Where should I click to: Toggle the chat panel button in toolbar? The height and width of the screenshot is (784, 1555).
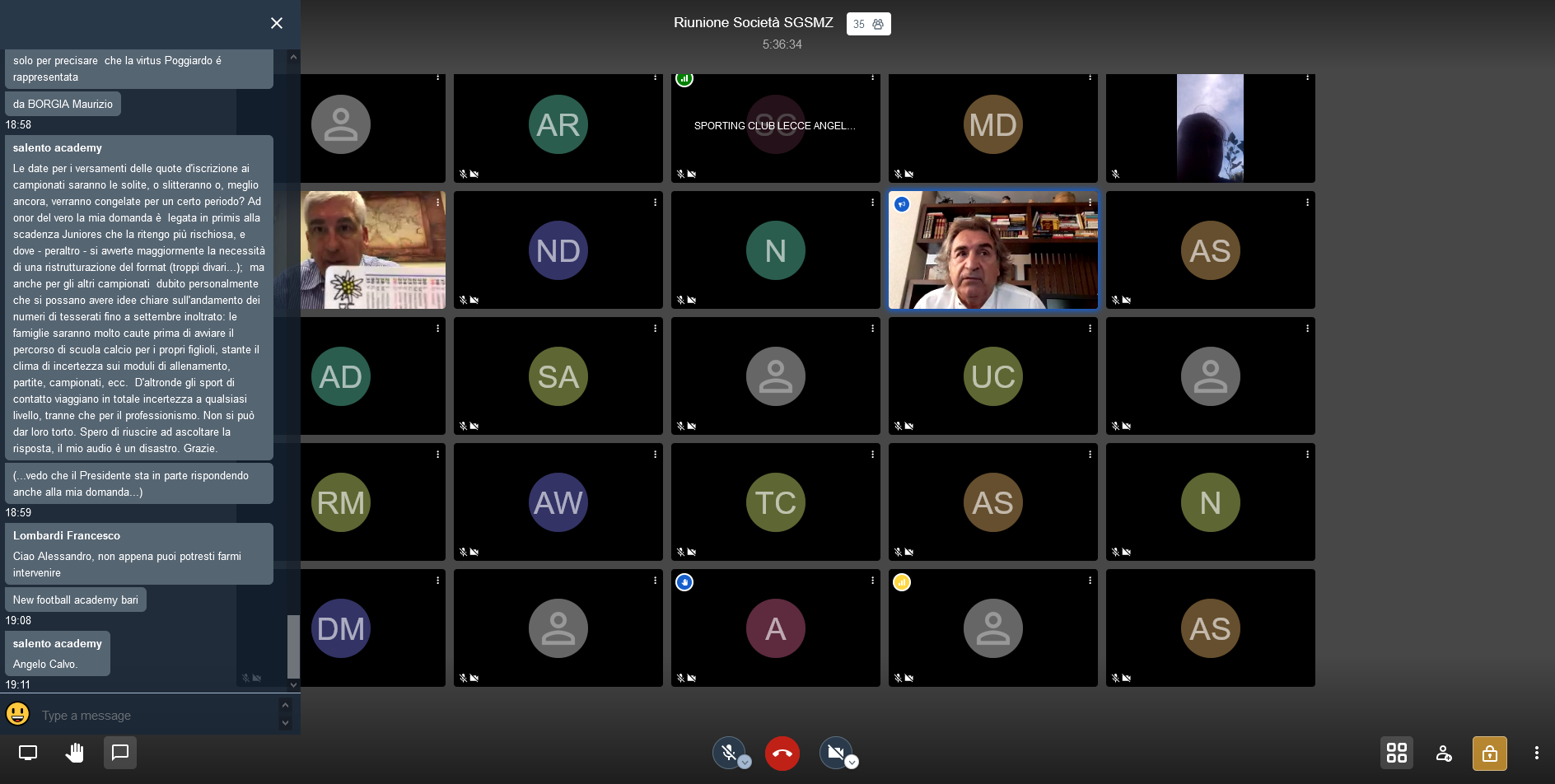(120, 753)
